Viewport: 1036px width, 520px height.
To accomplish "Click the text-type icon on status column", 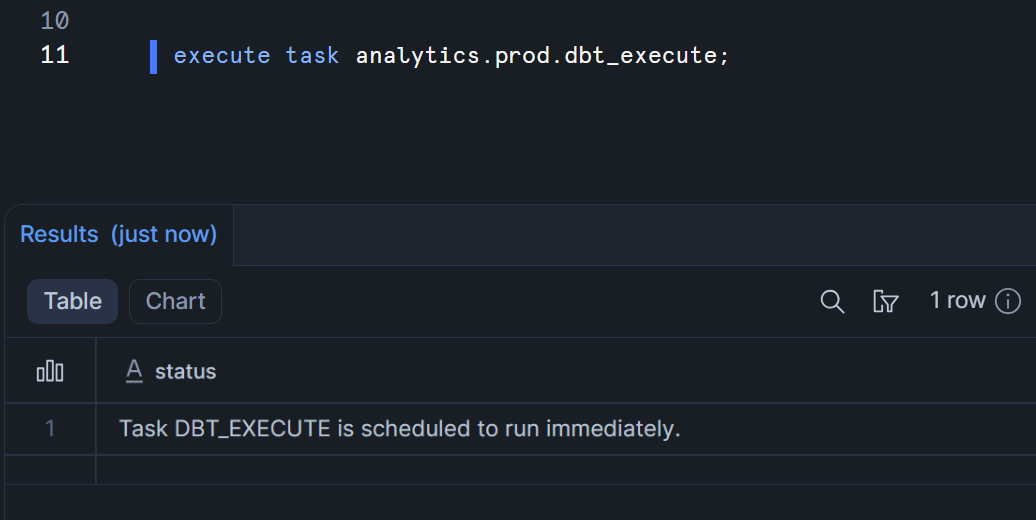I will [x=134, y=372].
